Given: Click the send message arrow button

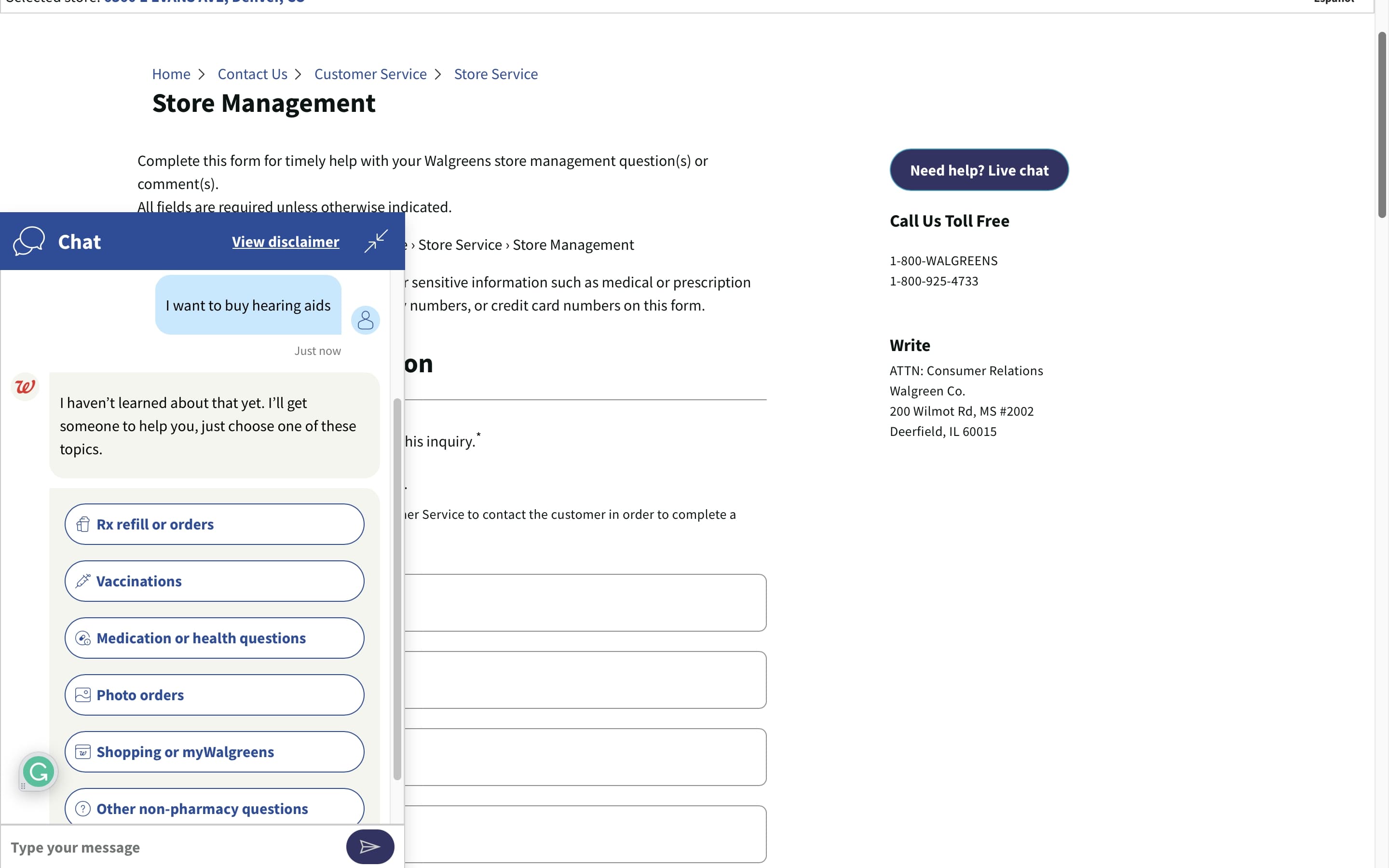Looking at the screenshot, I should 369,846.
